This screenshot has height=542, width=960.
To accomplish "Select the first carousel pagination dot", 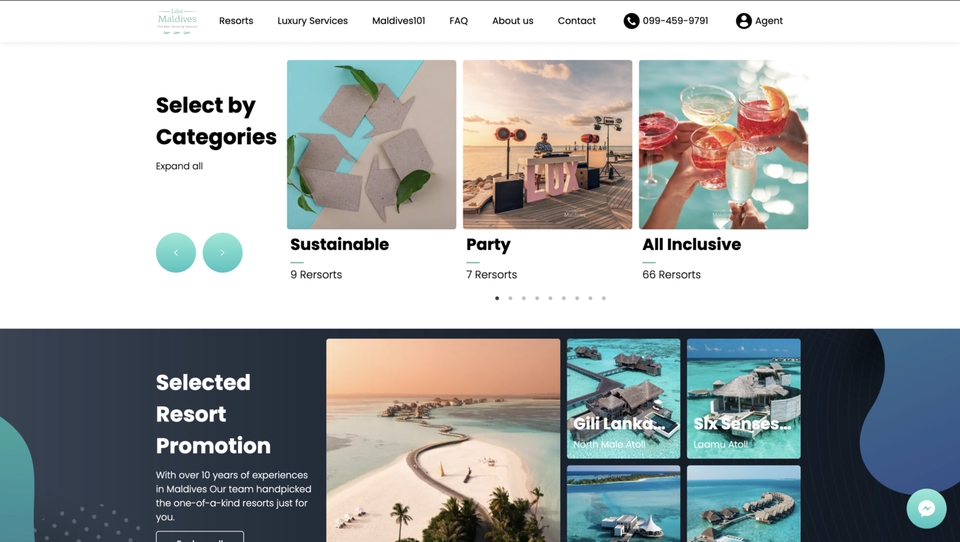I will click(x=497, y=298).
